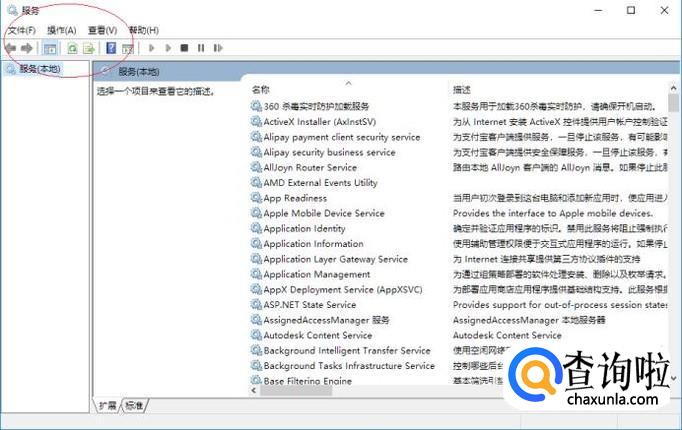
Task: Click the Refresh toolbar icon
Action: 72,48
